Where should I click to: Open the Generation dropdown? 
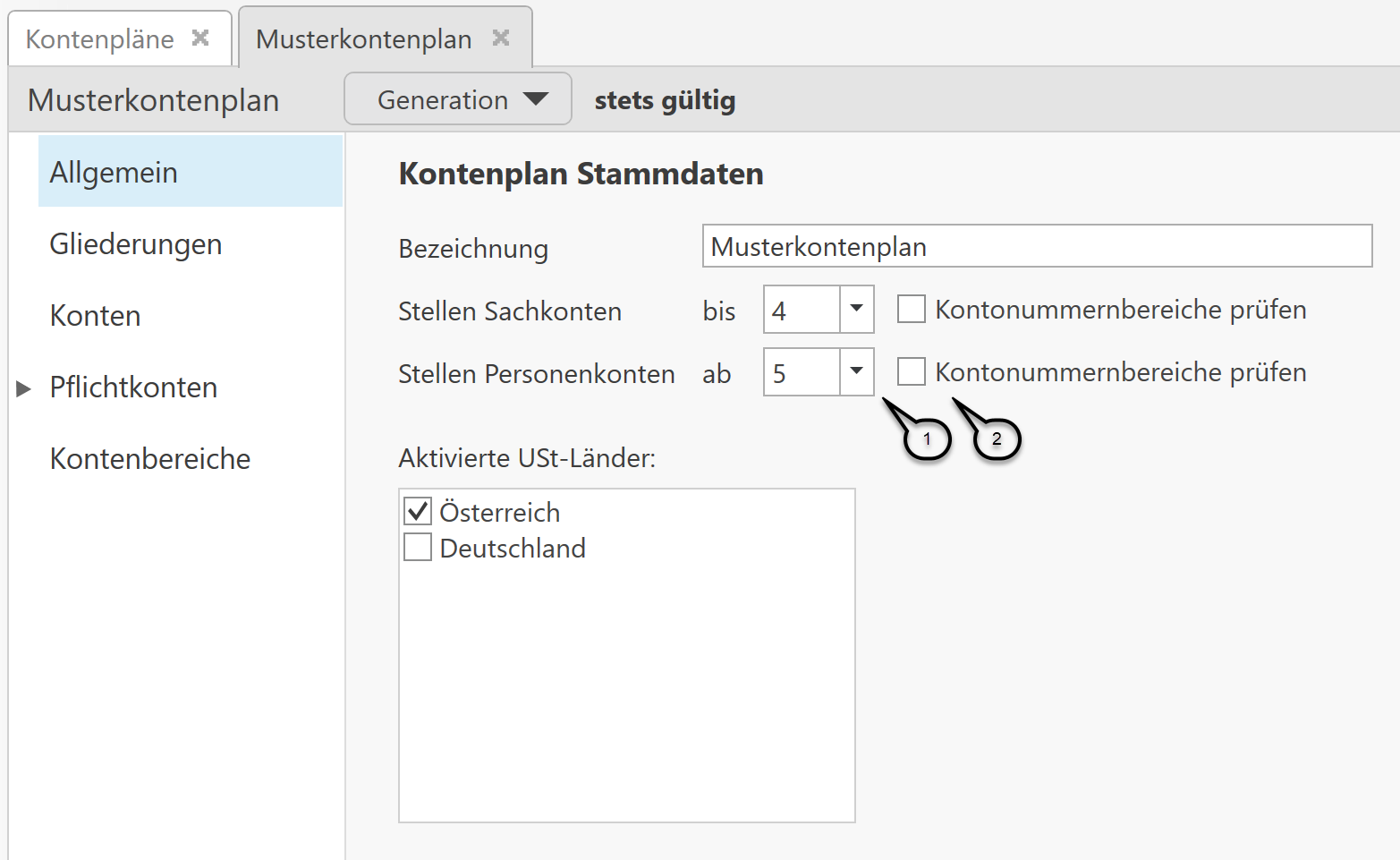[457, 98]
